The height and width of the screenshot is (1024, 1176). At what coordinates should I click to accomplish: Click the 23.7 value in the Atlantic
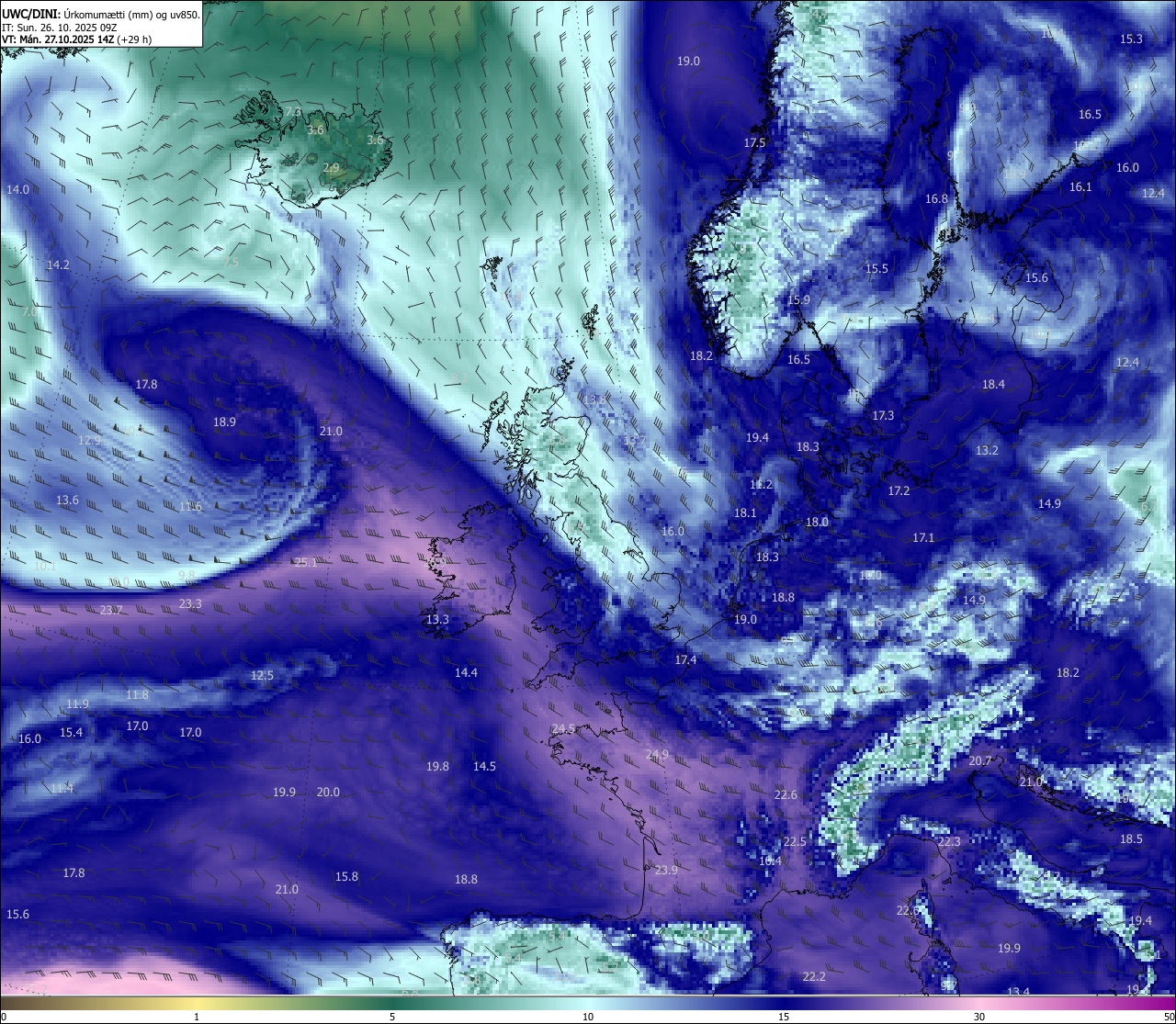coord(111,611)
